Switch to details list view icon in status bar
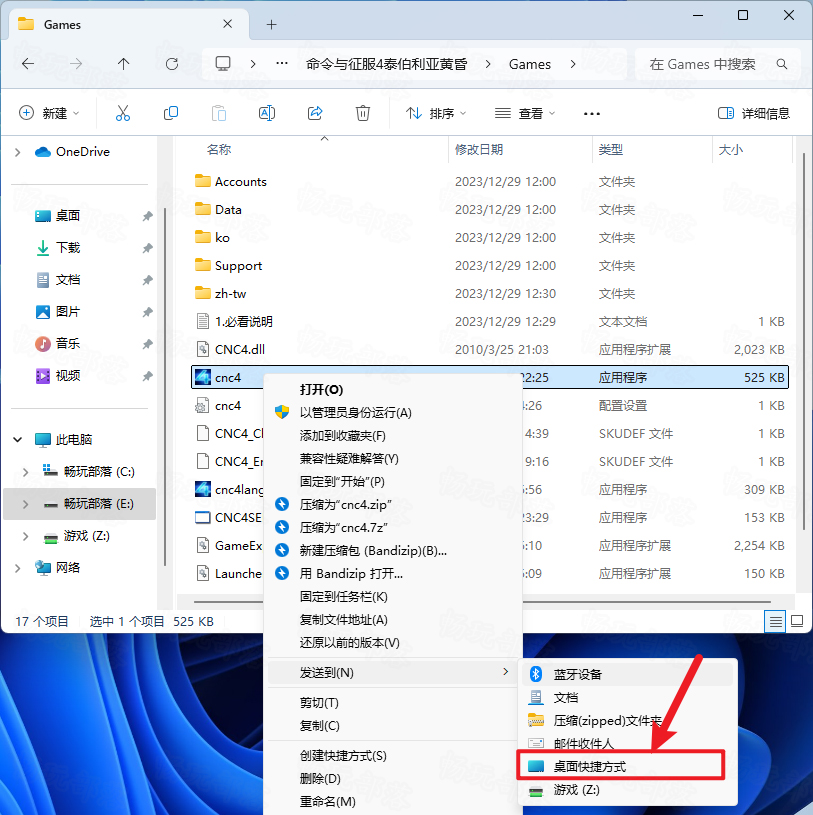 776,621
